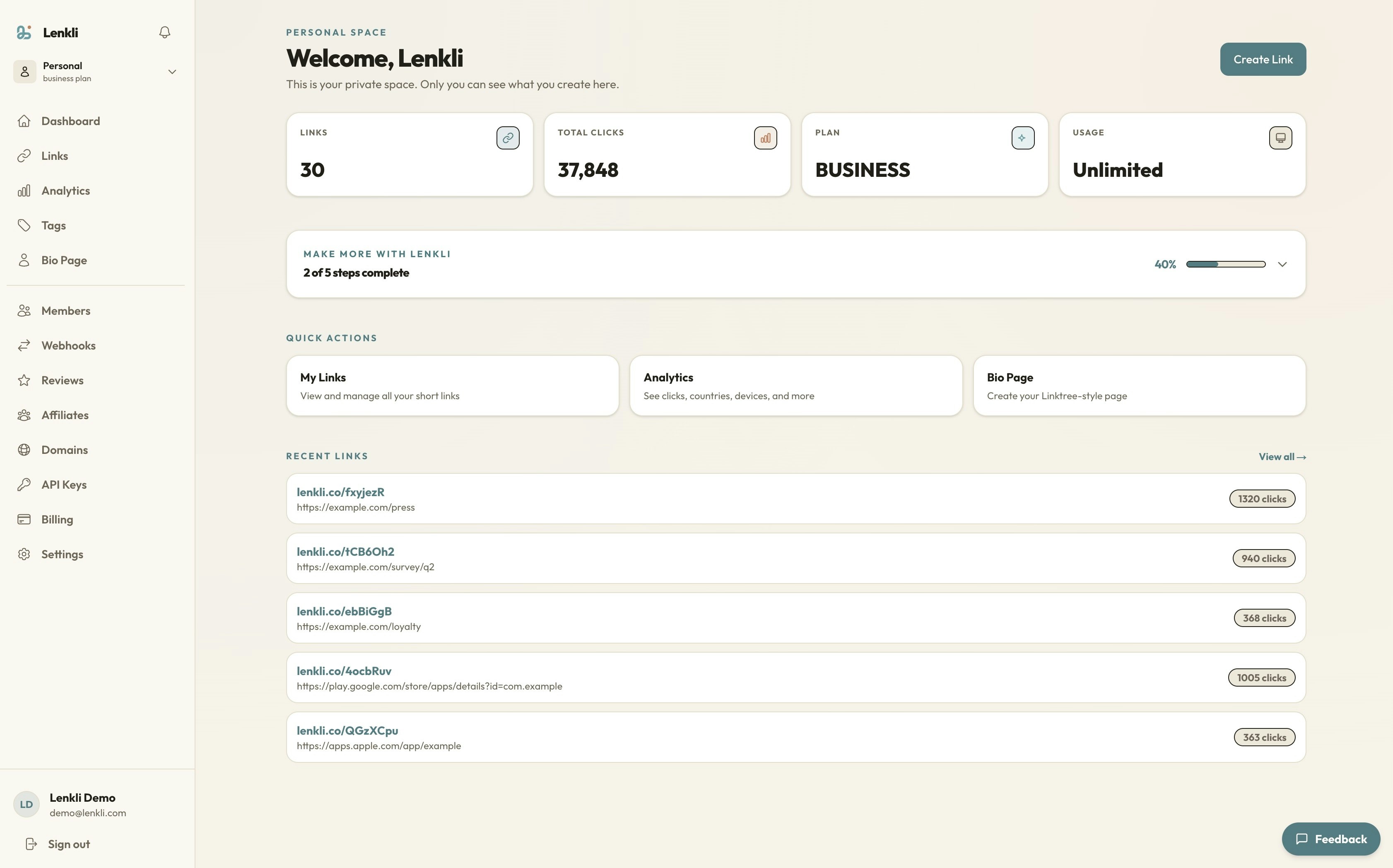Click the Dashboard home icon
This screenshot has height=868, width=1393.
(x=24, y=121)
